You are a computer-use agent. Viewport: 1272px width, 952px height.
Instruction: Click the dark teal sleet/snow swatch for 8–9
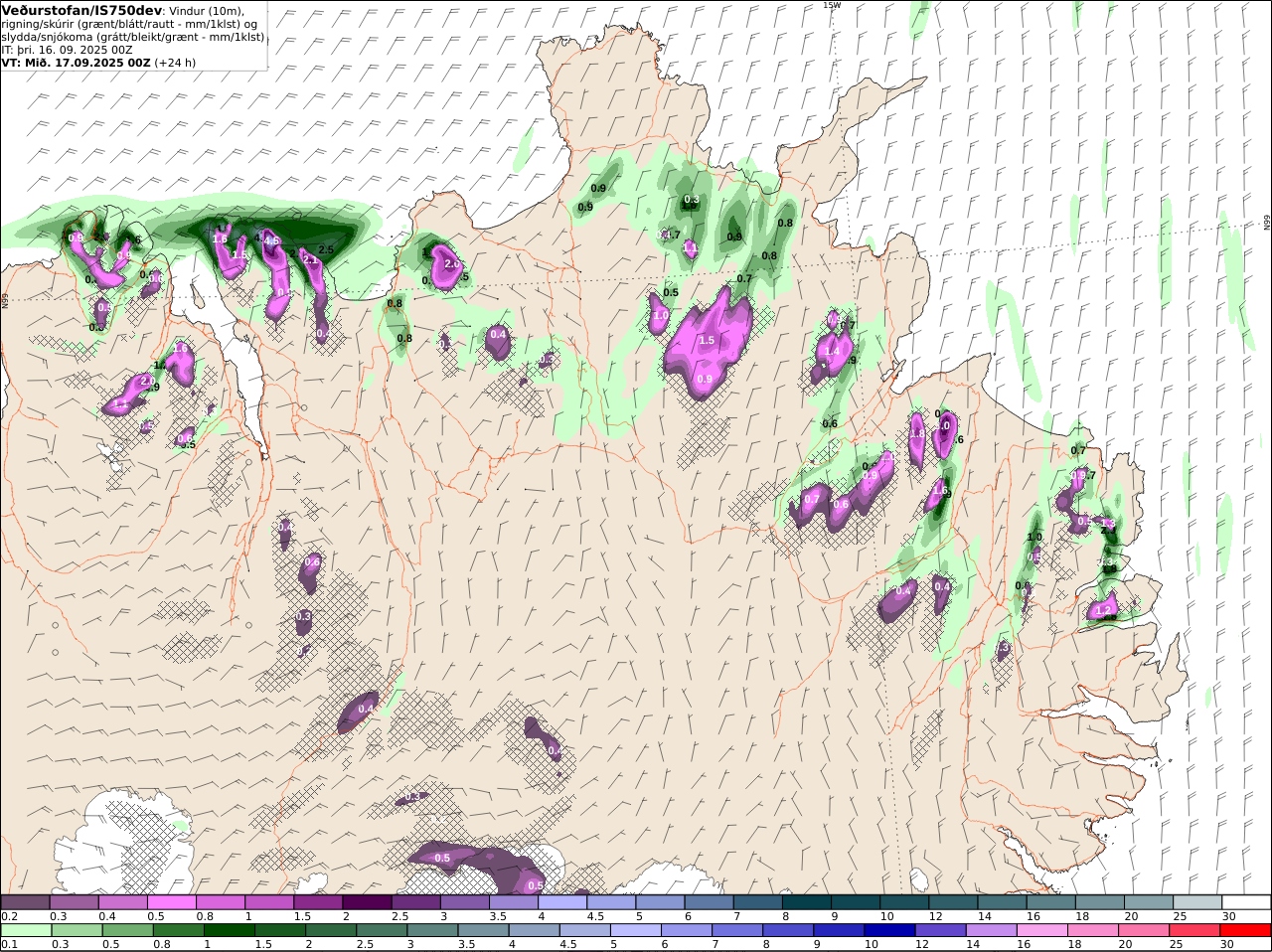coord(807,902)
